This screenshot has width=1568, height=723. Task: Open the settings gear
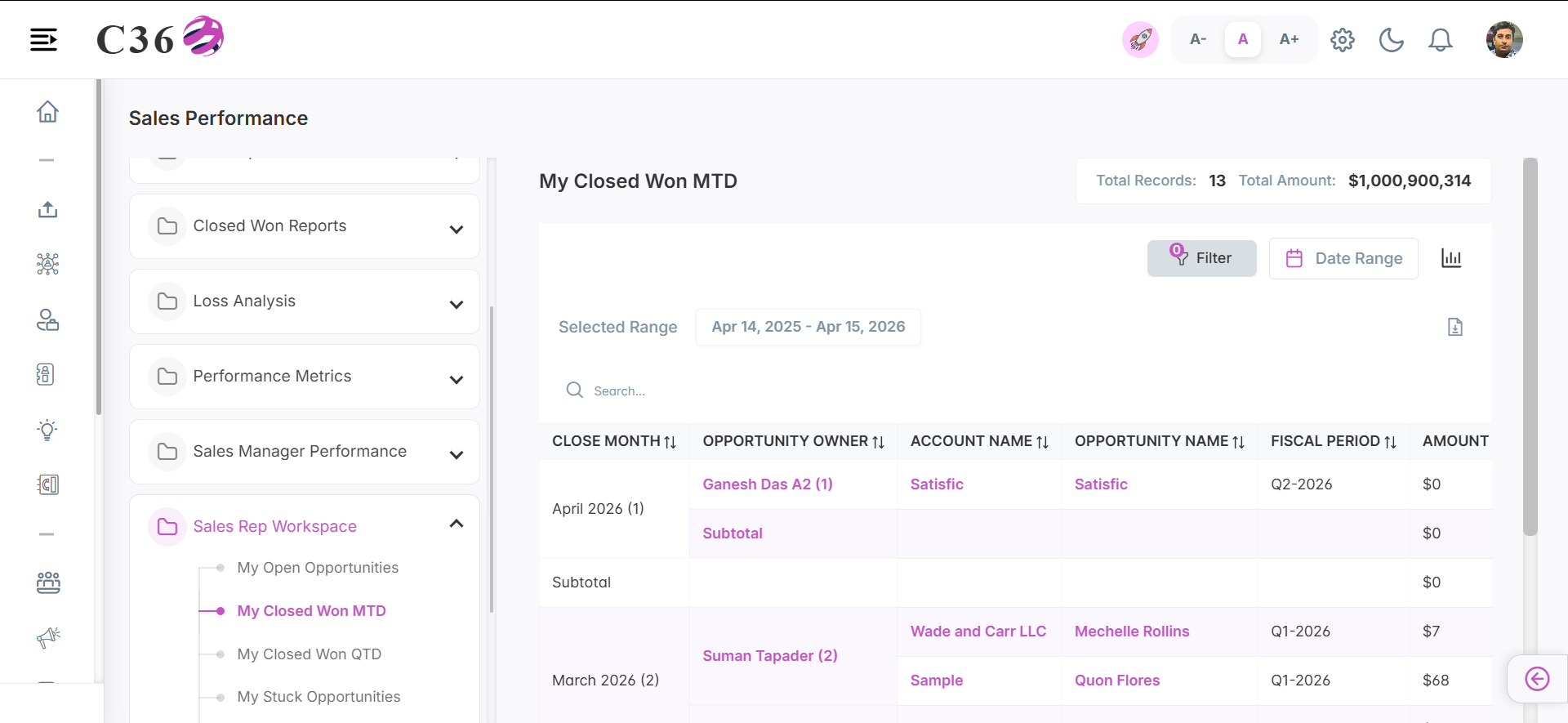pyautogui.click(x=1343, y=39)
